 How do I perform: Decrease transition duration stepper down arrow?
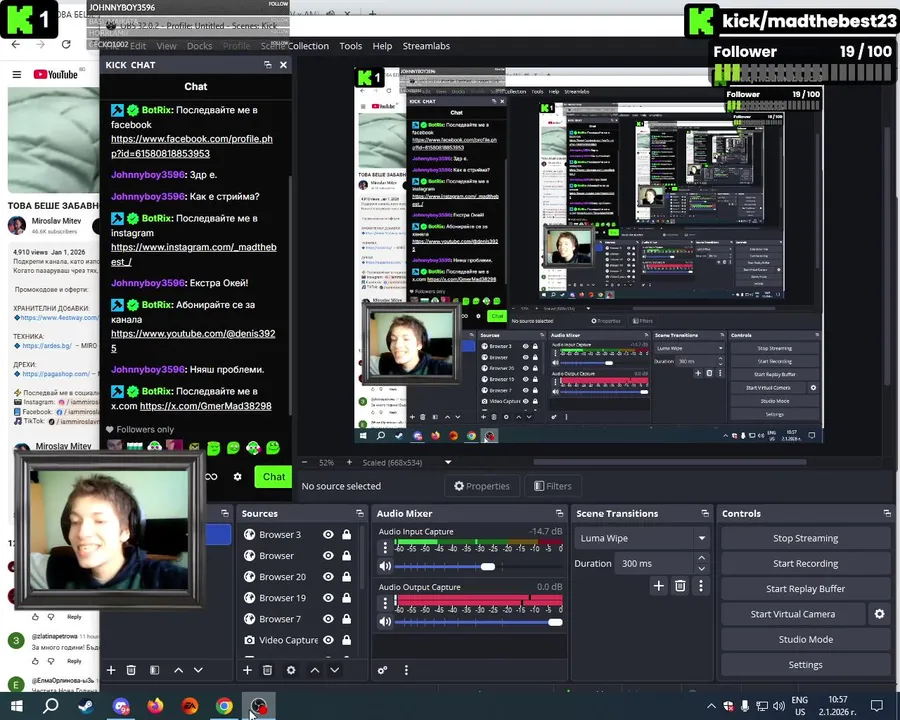coord(701,569)
